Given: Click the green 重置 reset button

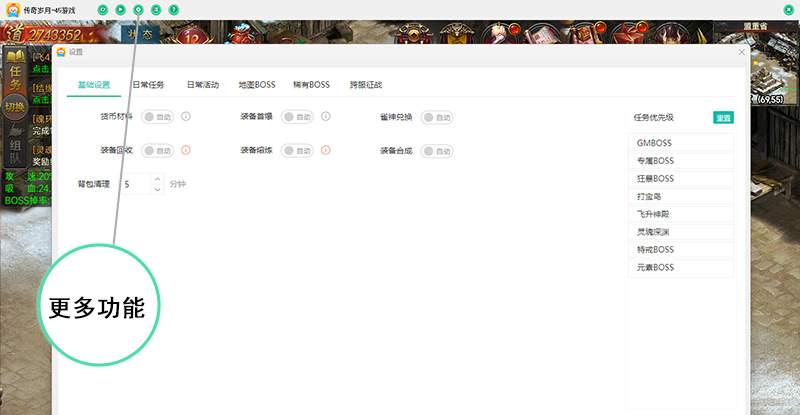Looking at the screenshot, I should (723, 117).
